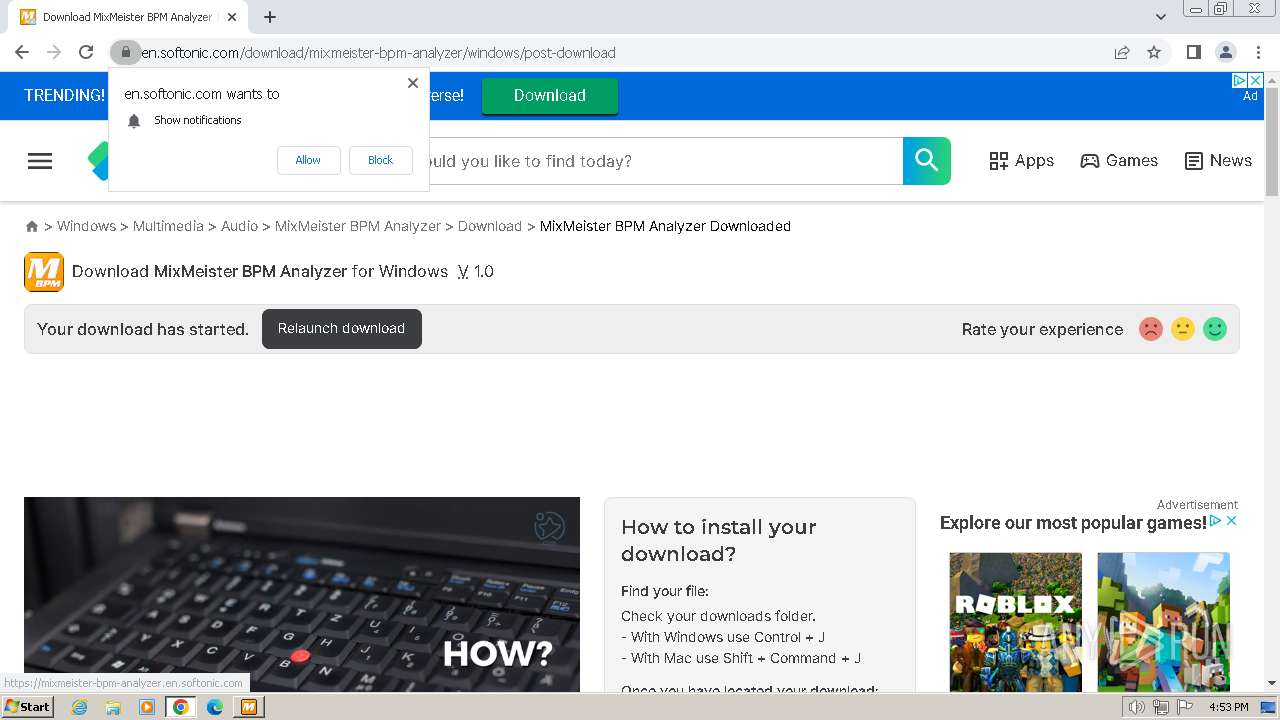Open the tab search chevron
The height and width of the screenshot is (720, 1280).
coord(1161,17)
